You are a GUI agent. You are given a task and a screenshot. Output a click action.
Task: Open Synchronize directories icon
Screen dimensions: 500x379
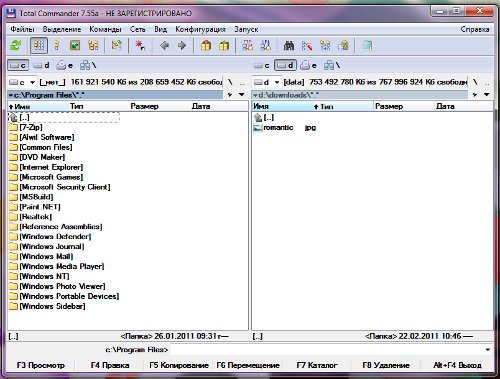tap(325, 45)
